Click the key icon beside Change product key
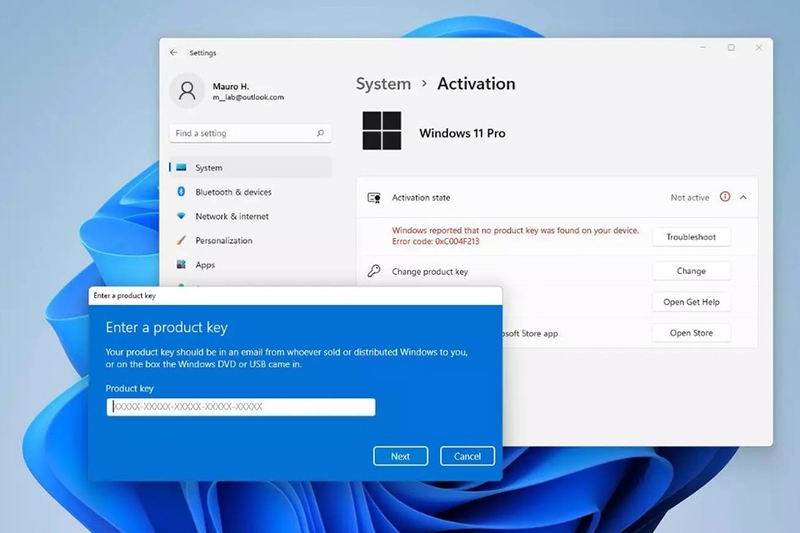This screenshot has width=800, height=533. tap(374, 271)
